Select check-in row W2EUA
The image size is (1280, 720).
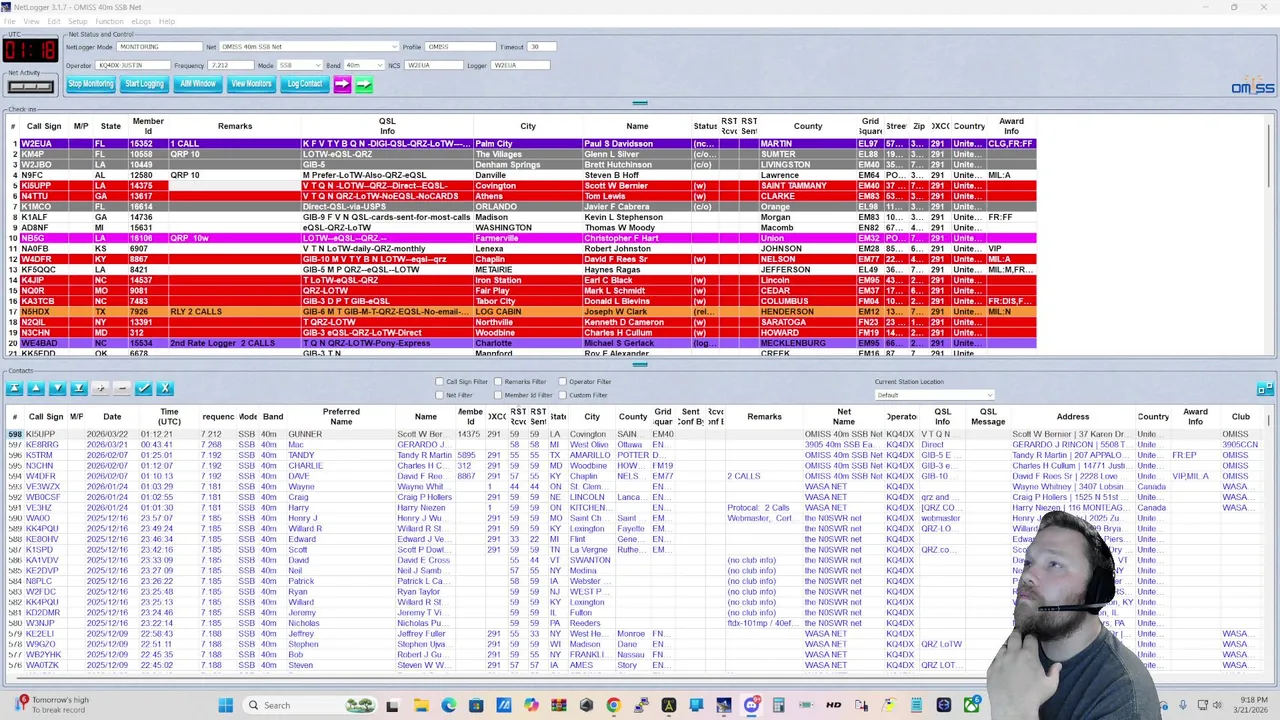[520, 144]
